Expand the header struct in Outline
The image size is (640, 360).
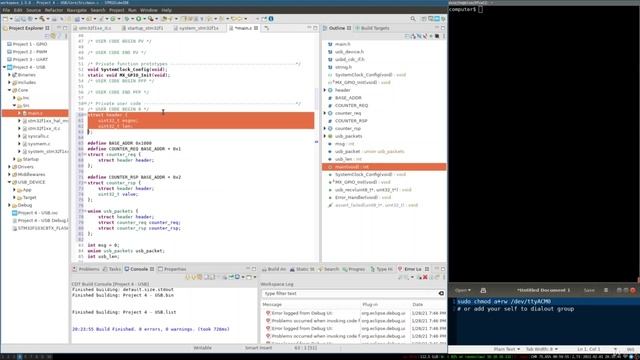[x=325, y=90]
